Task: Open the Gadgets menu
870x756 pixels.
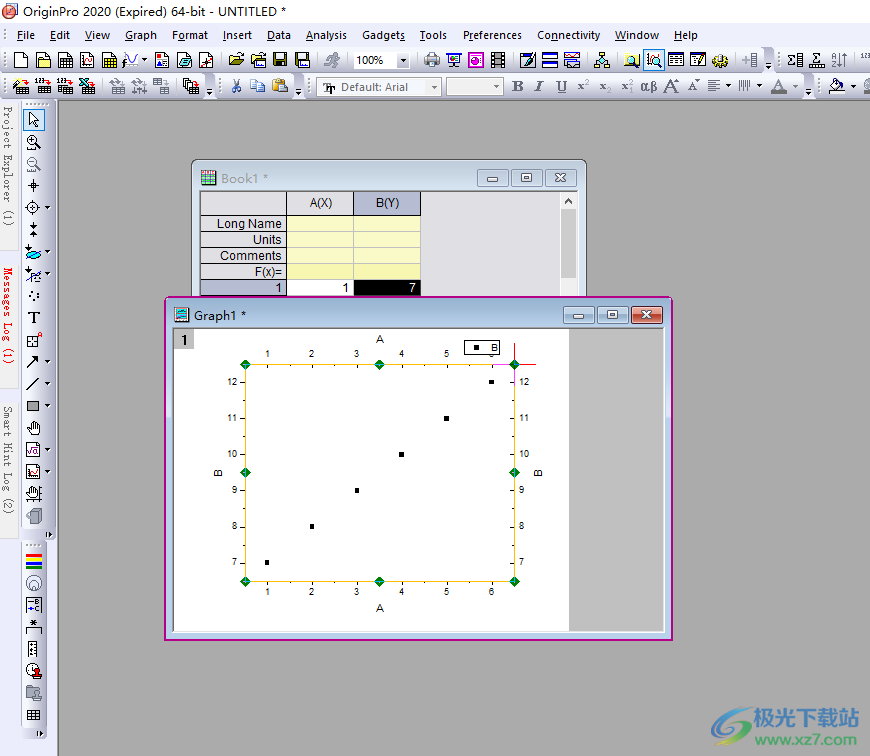Action: pyautogui.click(x=383, y=35)
